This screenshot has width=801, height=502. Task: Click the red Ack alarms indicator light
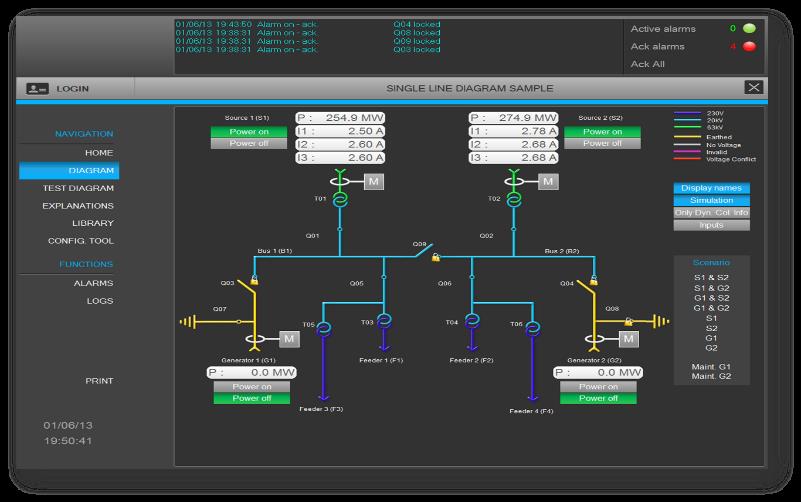click(749, 46)
